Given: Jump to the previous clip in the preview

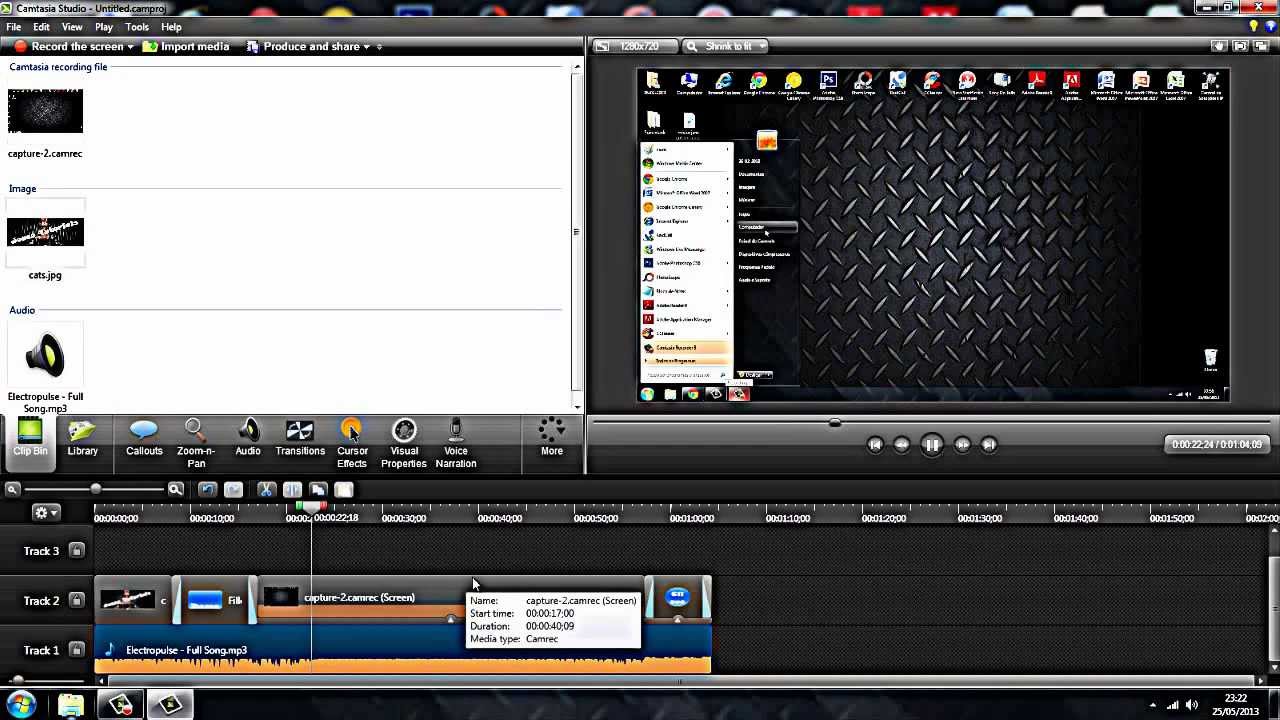Looking at the screenshot, I should click(875, 445).
